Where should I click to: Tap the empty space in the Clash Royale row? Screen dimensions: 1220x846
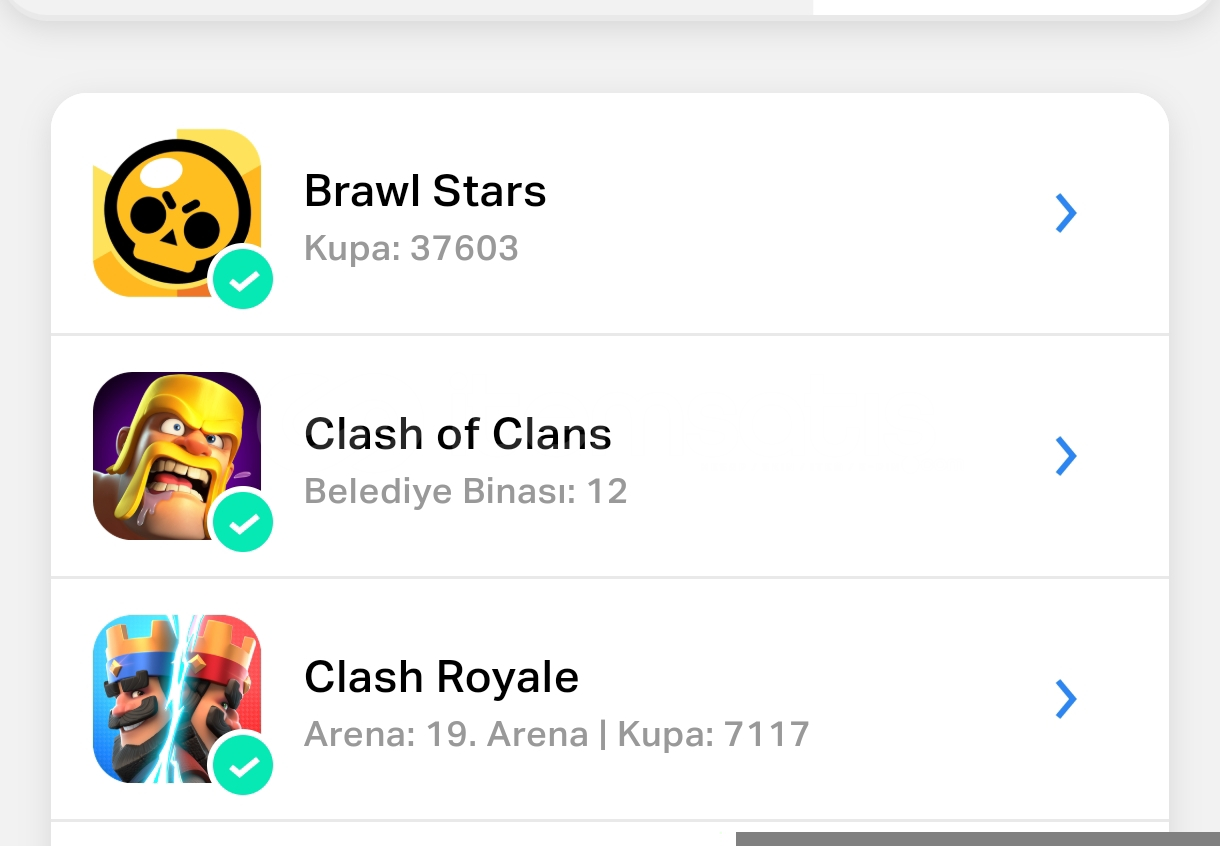click(x=930, y=699)
